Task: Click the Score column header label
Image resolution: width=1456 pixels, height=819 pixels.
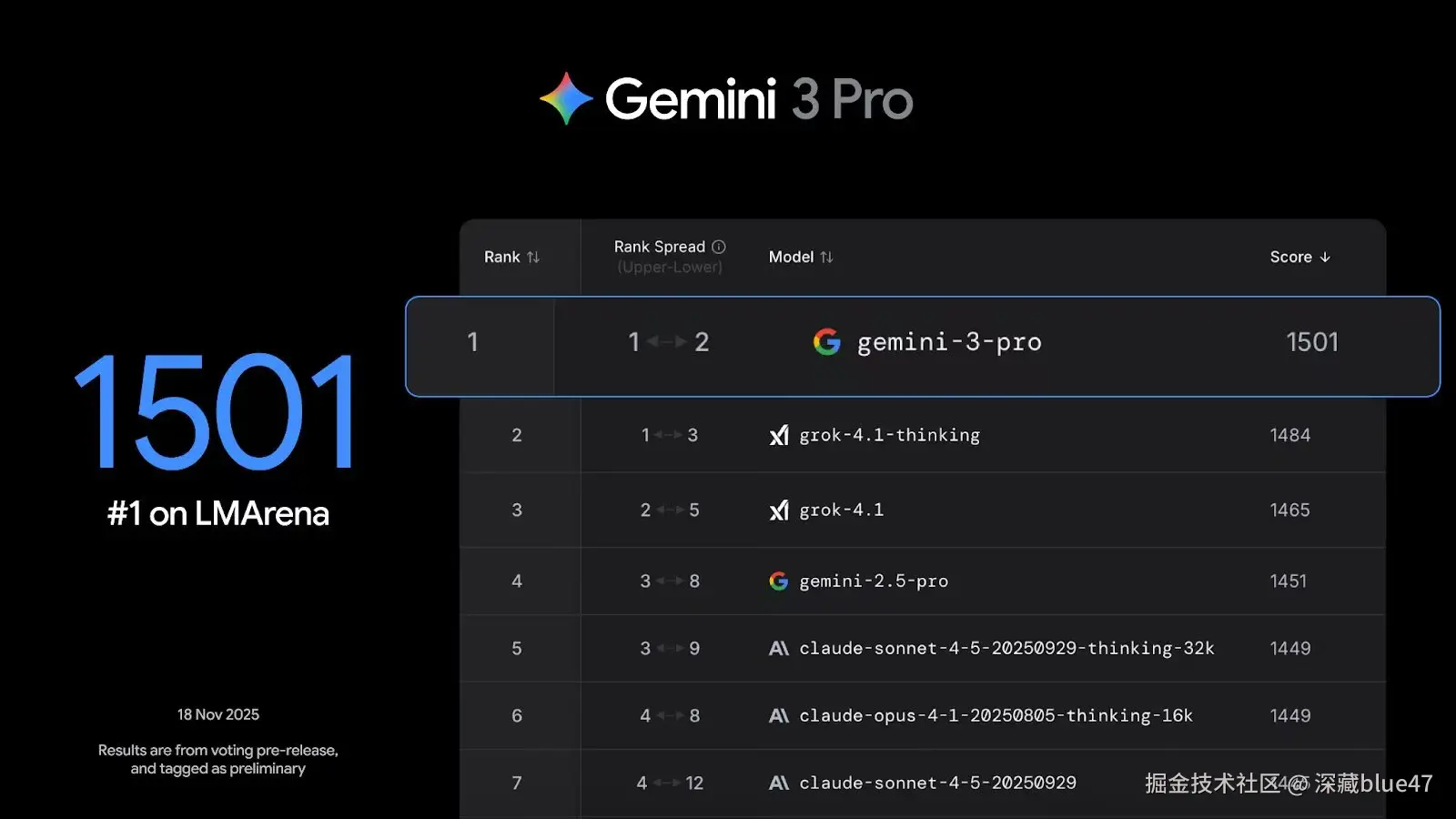Action: tap(1291, 258)
